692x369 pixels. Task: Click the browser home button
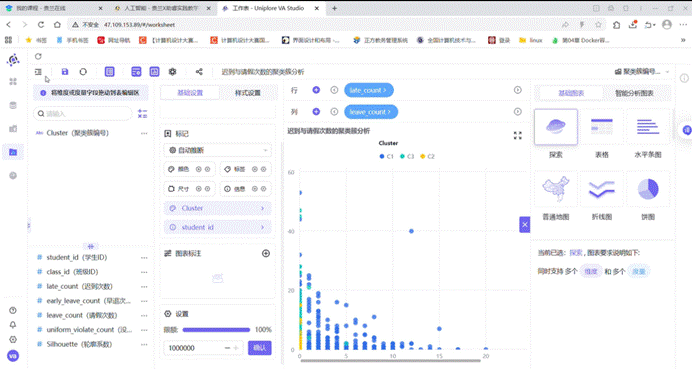57,25
